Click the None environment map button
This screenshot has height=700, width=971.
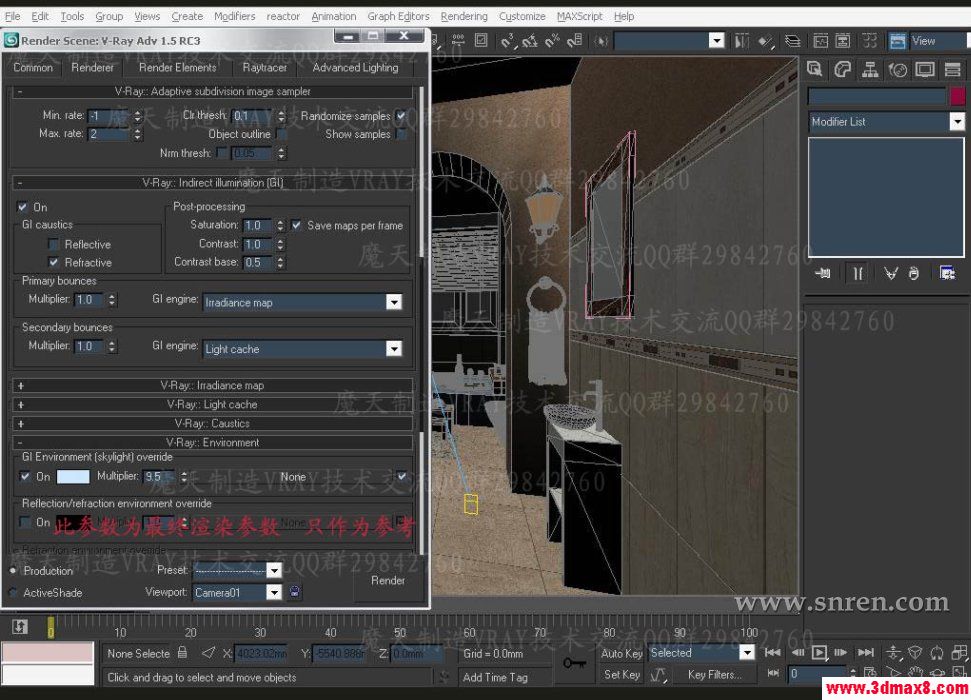point(293,477)
